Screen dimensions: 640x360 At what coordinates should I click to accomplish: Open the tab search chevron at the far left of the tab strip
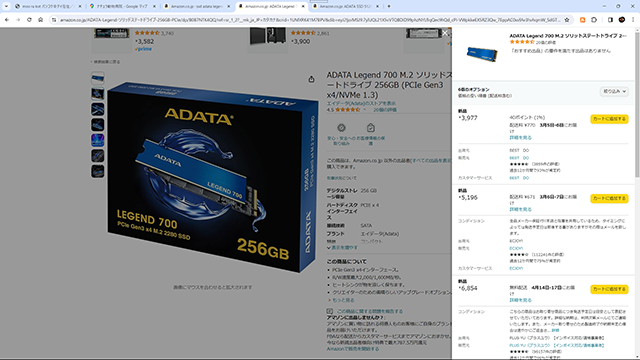[6, 6]
